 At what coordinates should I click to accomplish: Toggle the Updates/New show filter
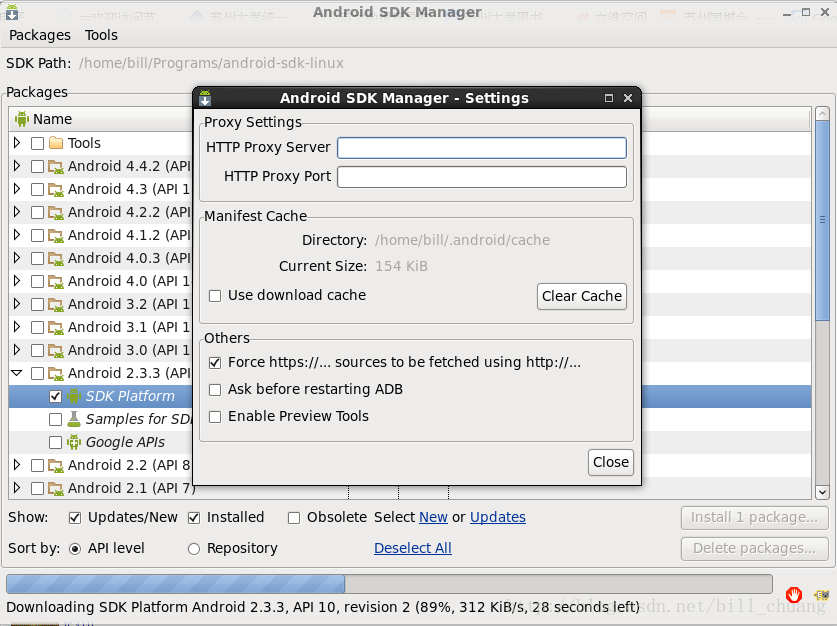pyautogui.click(x=75, y=518)
